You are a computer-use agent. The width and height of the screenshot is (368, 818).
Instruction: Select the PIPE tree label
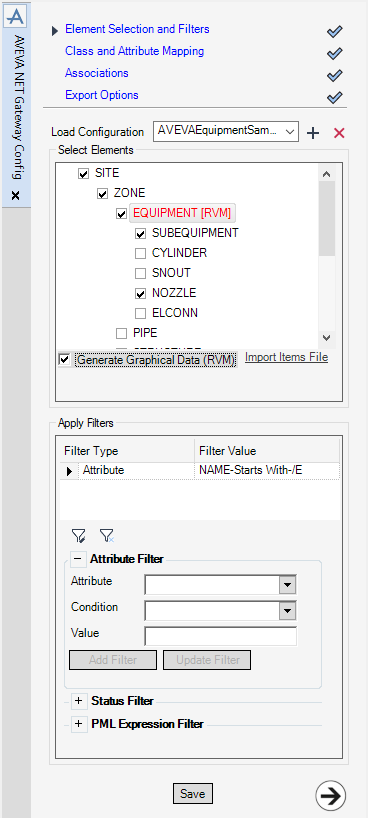coord(145,333)
